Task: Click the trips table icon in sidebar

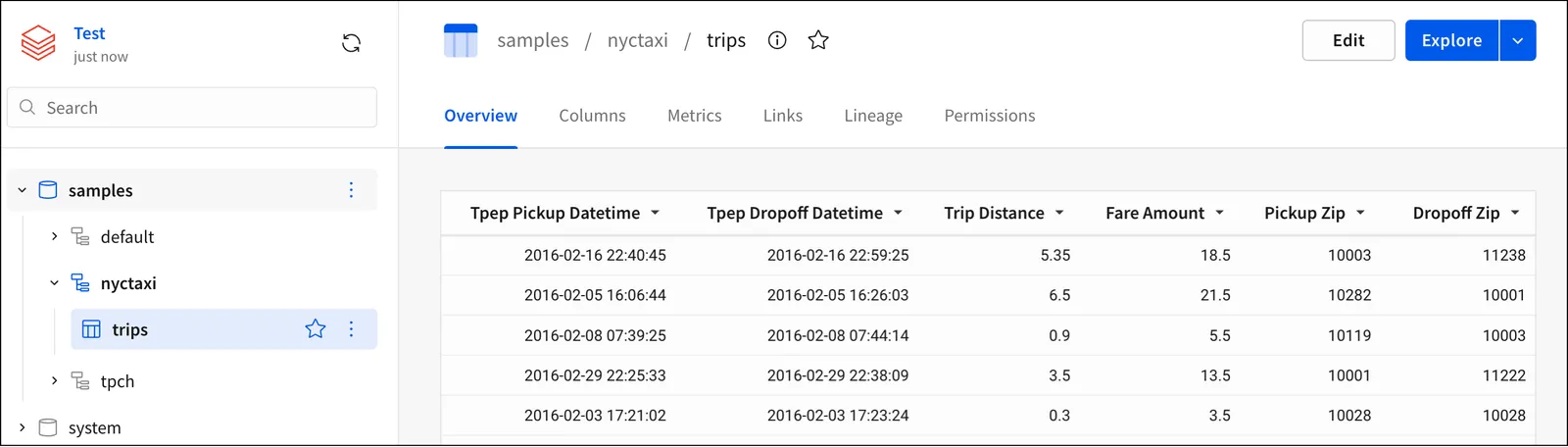Action: 91,329
